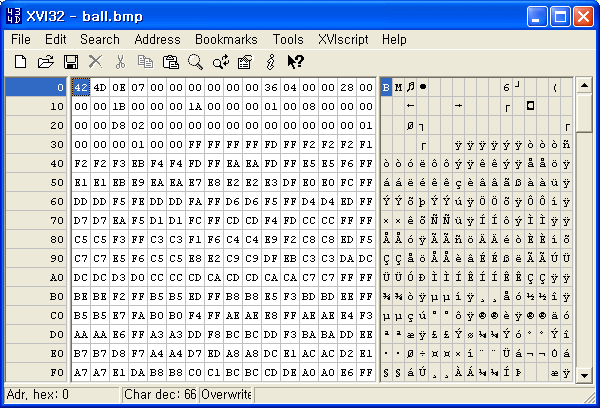Click the row address label F0

[36, 372]
